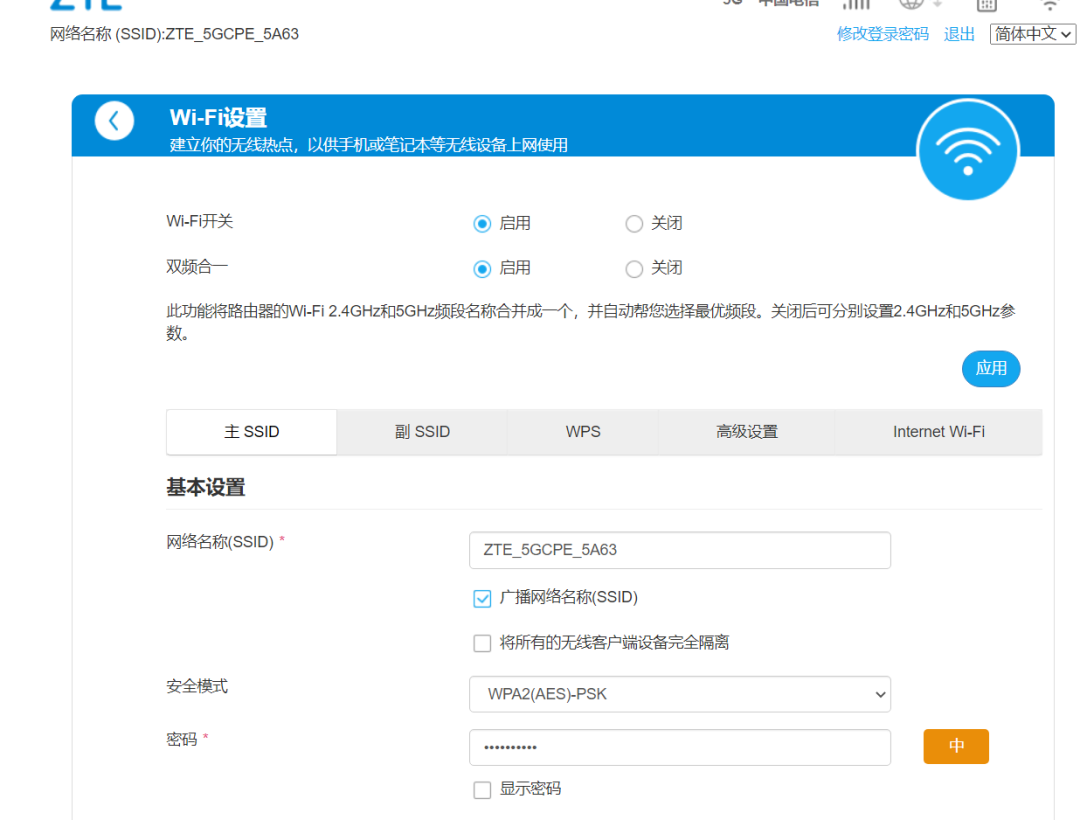Viewport: 1080px width, 820px height.
Task: Enable the 启用 radio button for Wi-Fi开关
Action: pos(482,223)
